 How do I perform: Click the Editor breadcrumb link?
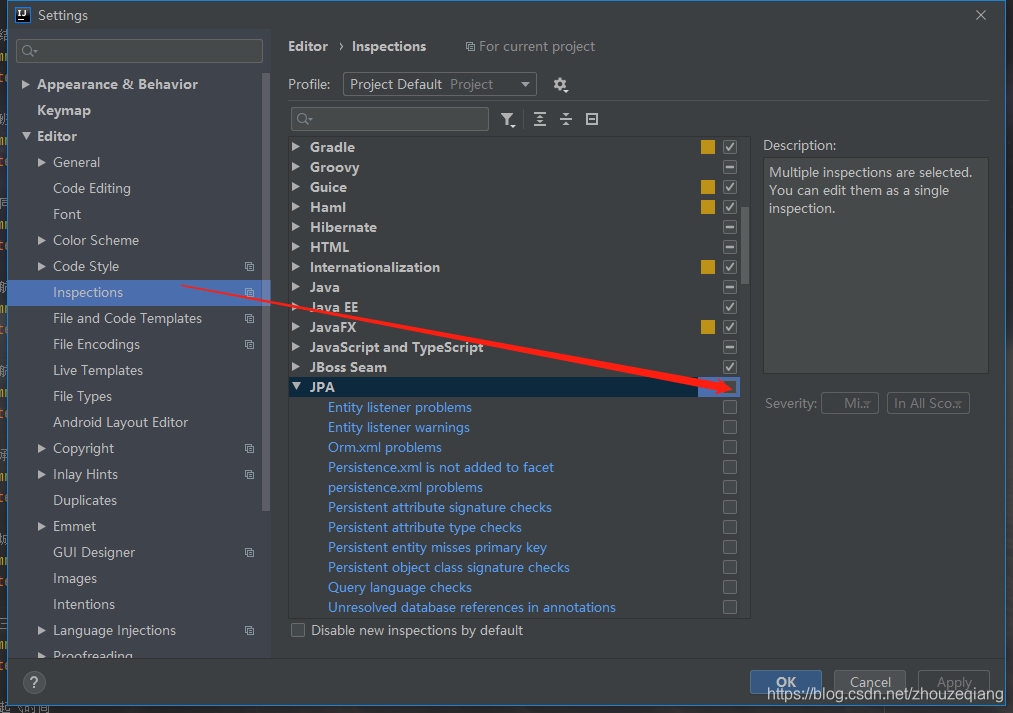[308, 46]
